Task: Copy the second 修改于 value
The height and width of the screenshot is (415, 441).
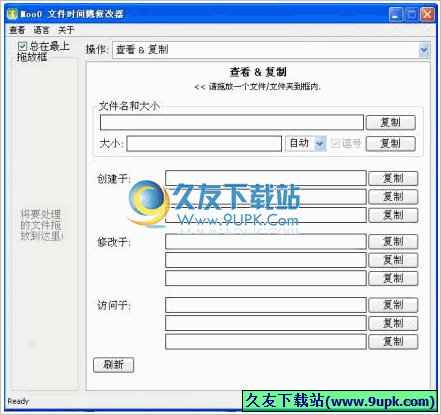Action: tap(393, 260)
